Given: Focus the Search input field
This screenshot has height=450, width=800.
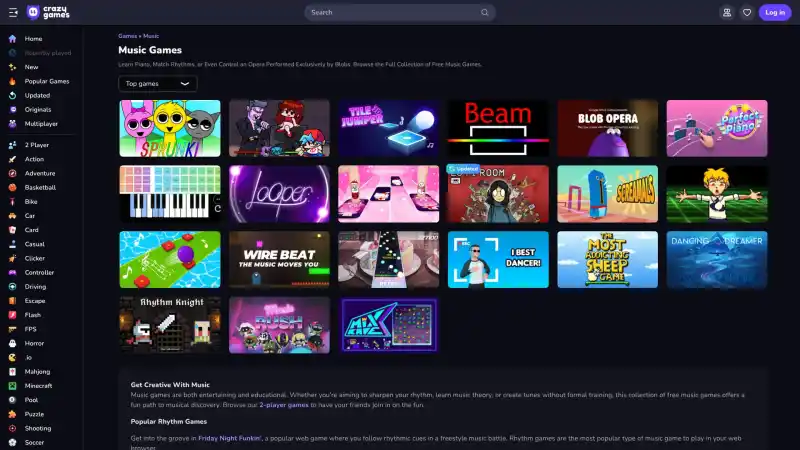Looking at the screenshot, I should [x=399, y=12].
